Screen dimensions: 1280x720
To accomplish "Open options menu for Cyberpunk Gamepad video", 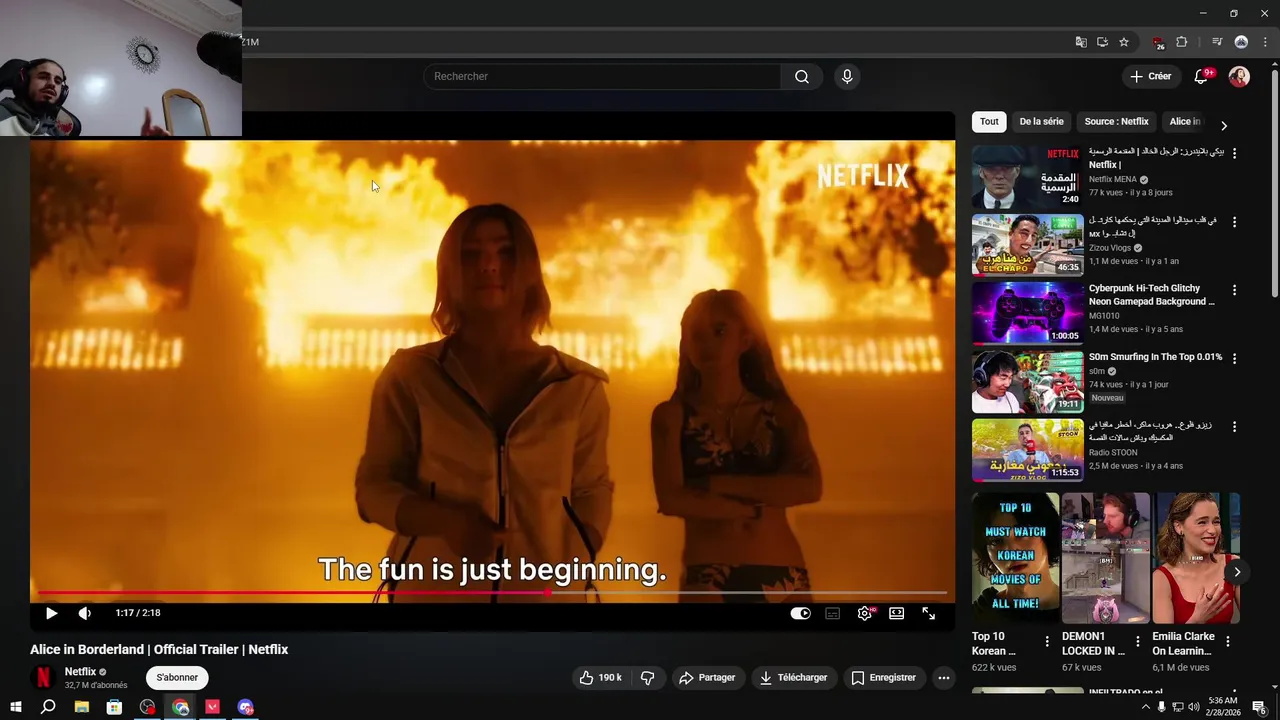I will pos(1234,290).
